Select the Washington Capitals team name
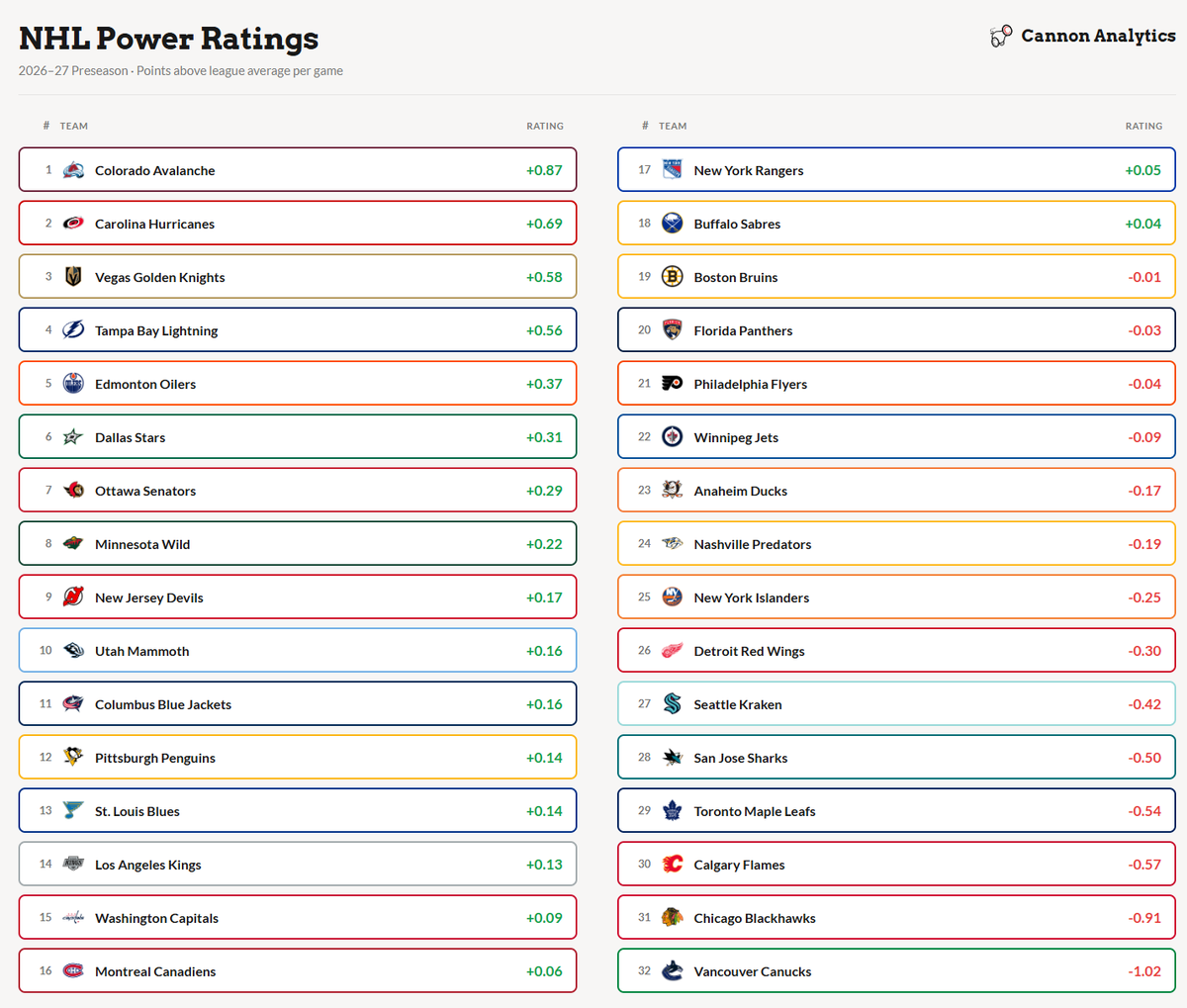Image resolution: width=1187 pixels, height=1008 pixels. (x=156, y=918)
